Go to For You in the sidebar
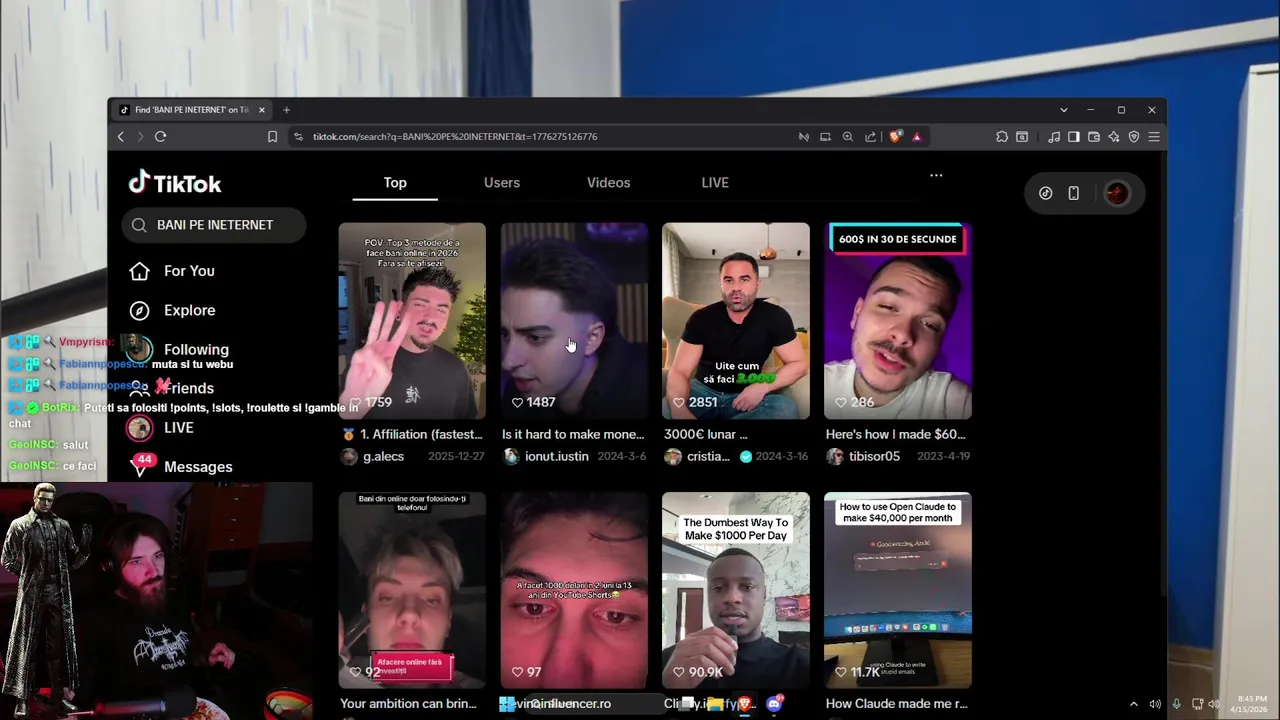The image size is (1280, 720). pyautogui.click(x=189, y=271)
